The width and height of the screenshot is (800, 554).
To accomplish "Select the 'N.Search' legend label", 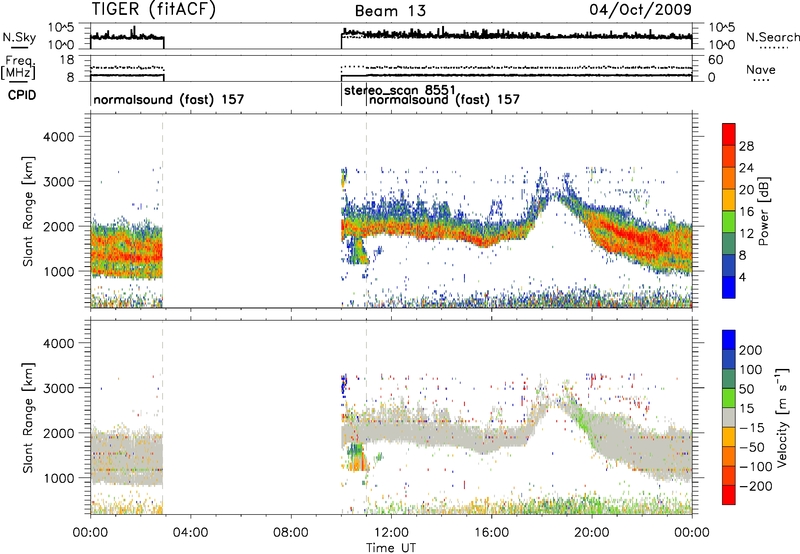I will click(773, 37).
